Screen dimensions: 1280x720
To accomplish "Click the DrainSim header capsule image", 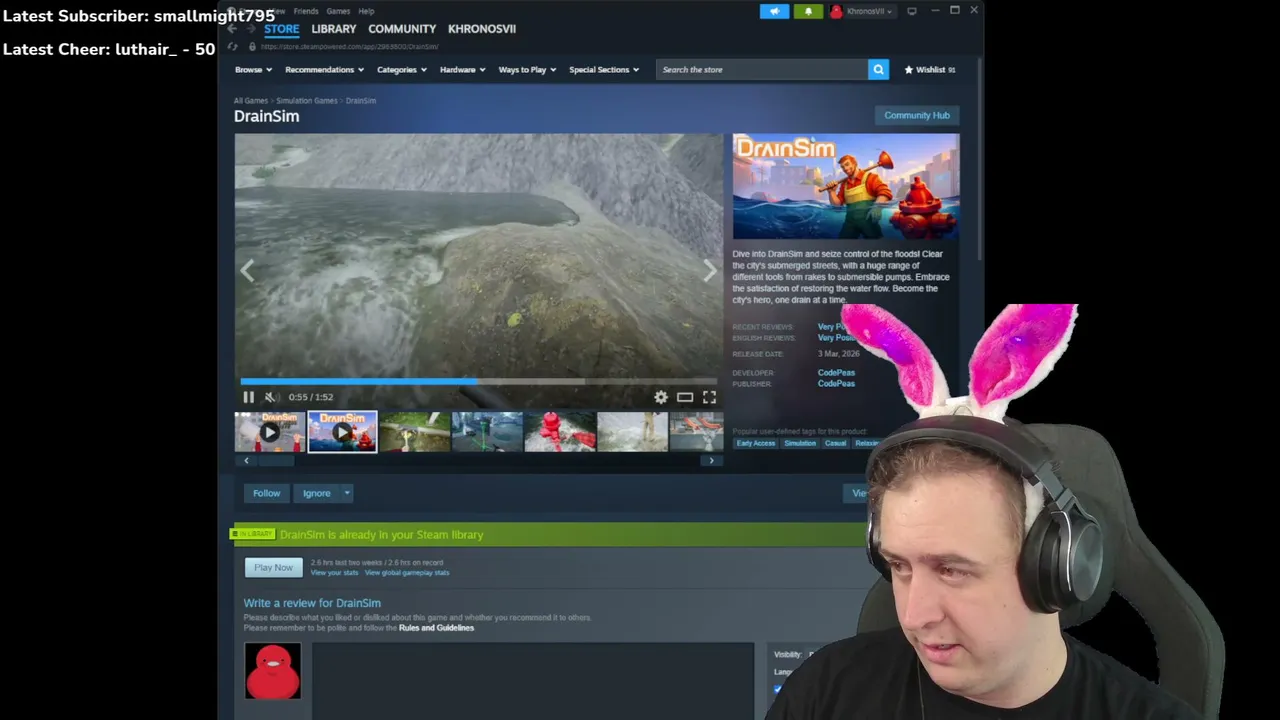I will (x=846, y=187).
